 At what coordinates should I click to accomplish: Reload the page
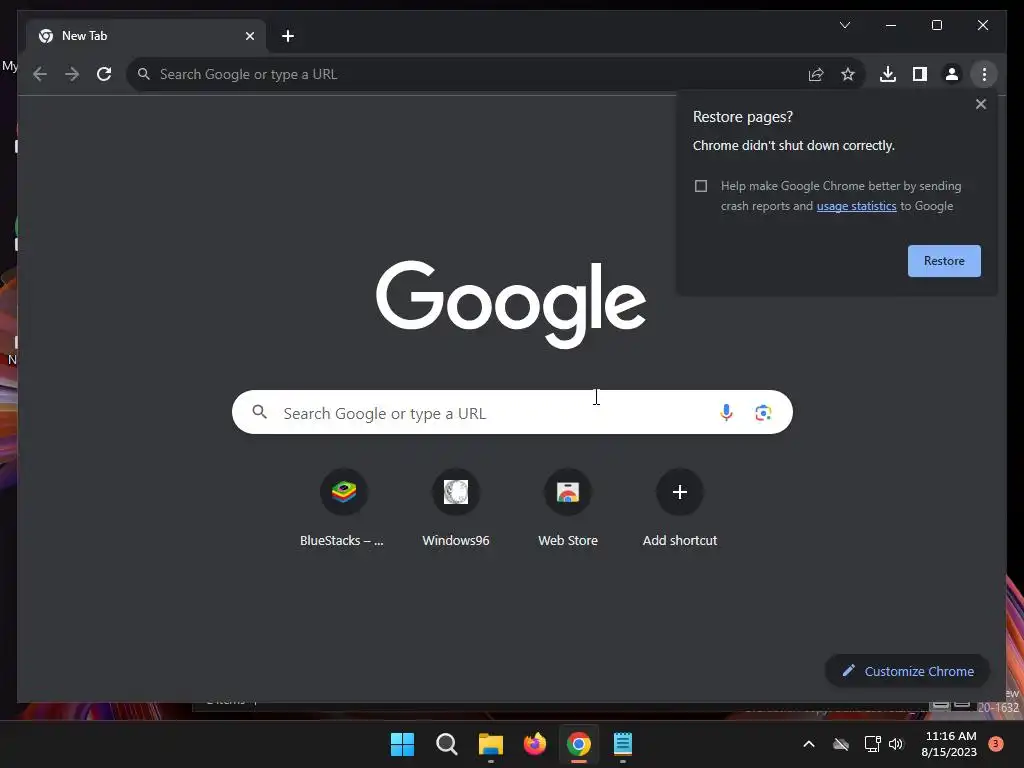[104, 74]
